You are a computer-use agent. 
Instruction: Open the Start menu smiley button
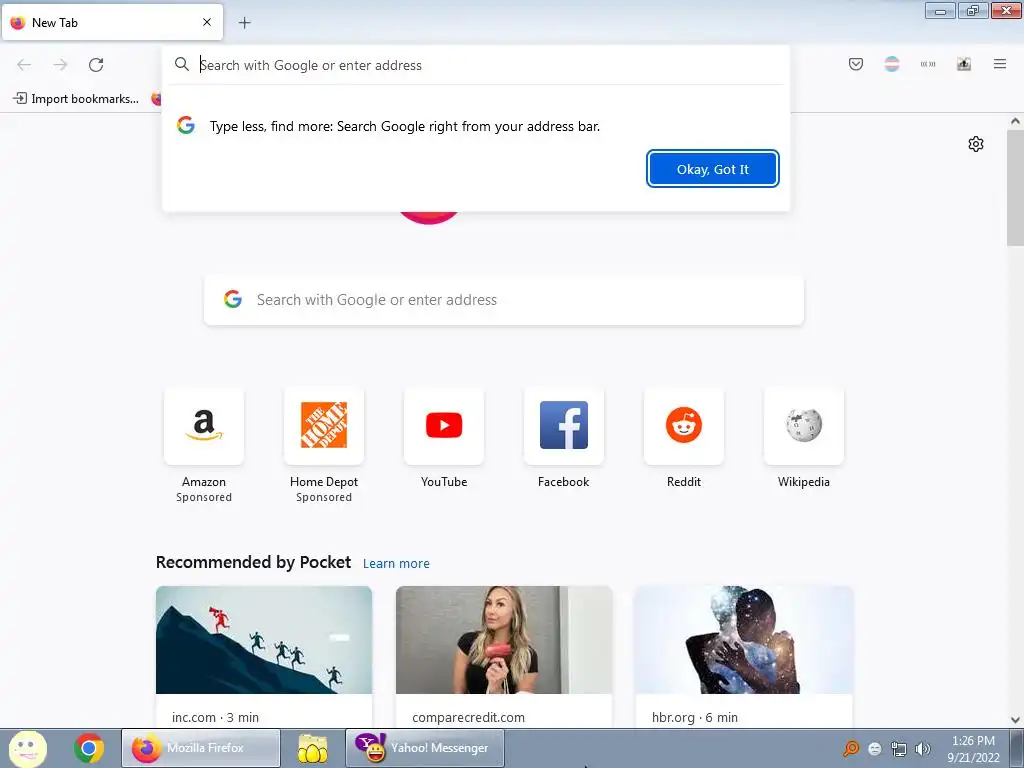pyautogui.click(x=27, y=748)
